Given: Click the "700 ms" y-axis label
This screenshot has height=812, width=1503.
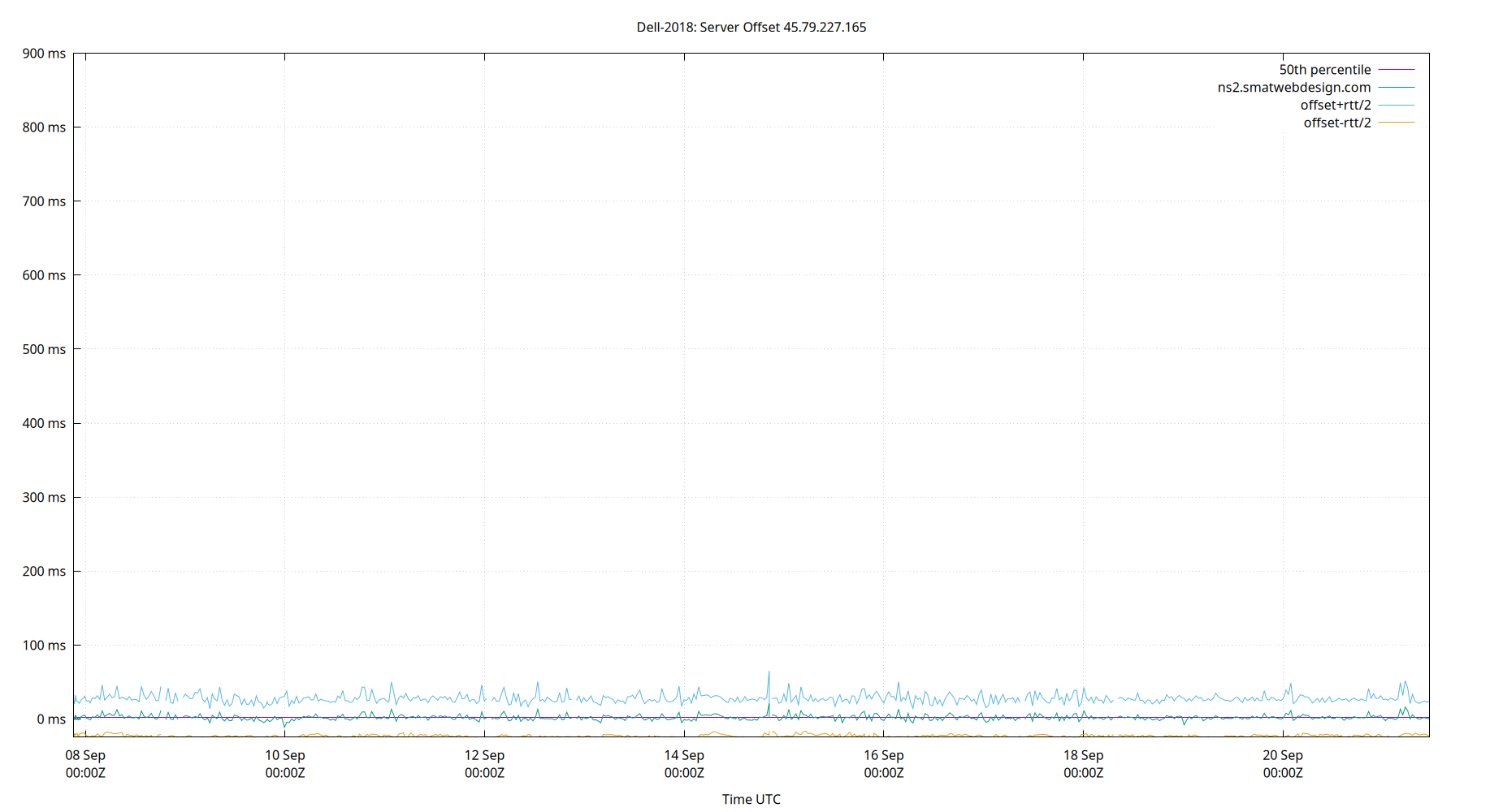Looking at the screenshot, I should coord(44,201).
